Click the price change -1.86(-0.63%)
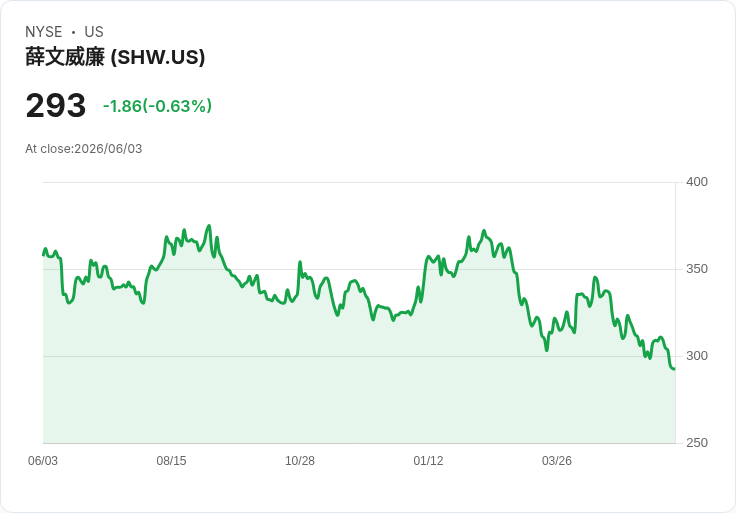Screen dimensions: 736x513 pyautogui.click(x=157, y=106)
